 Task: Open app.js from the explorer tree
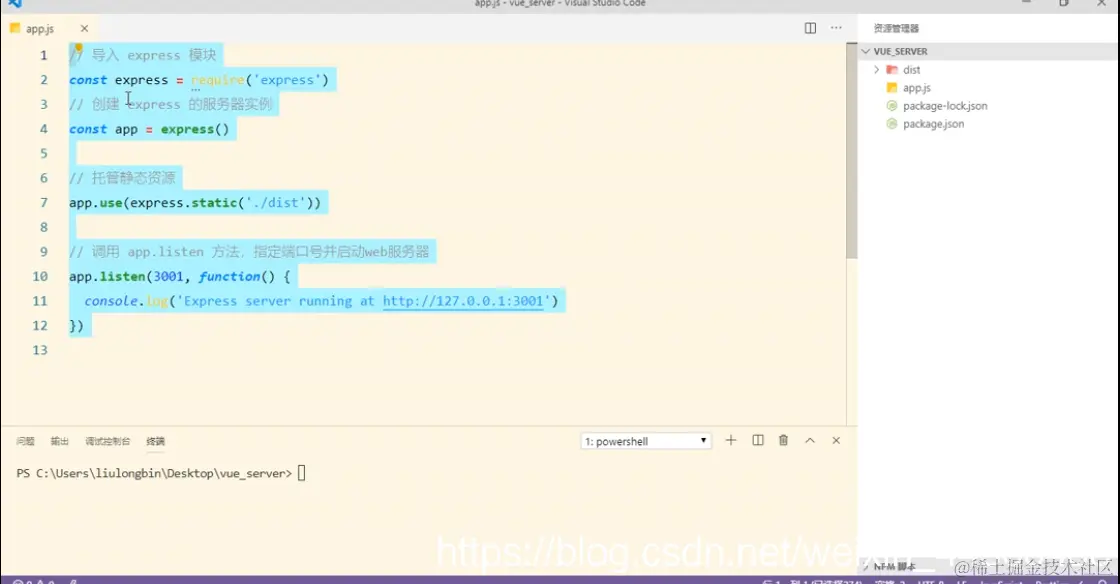916,88
